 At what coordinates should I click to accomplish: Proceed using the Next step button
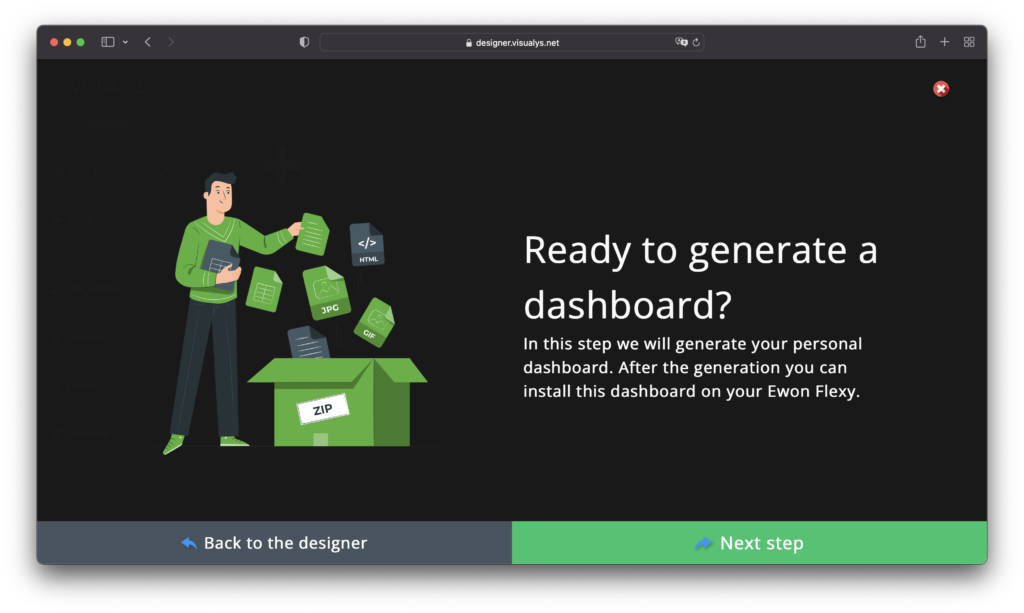(x=749, y=542)
